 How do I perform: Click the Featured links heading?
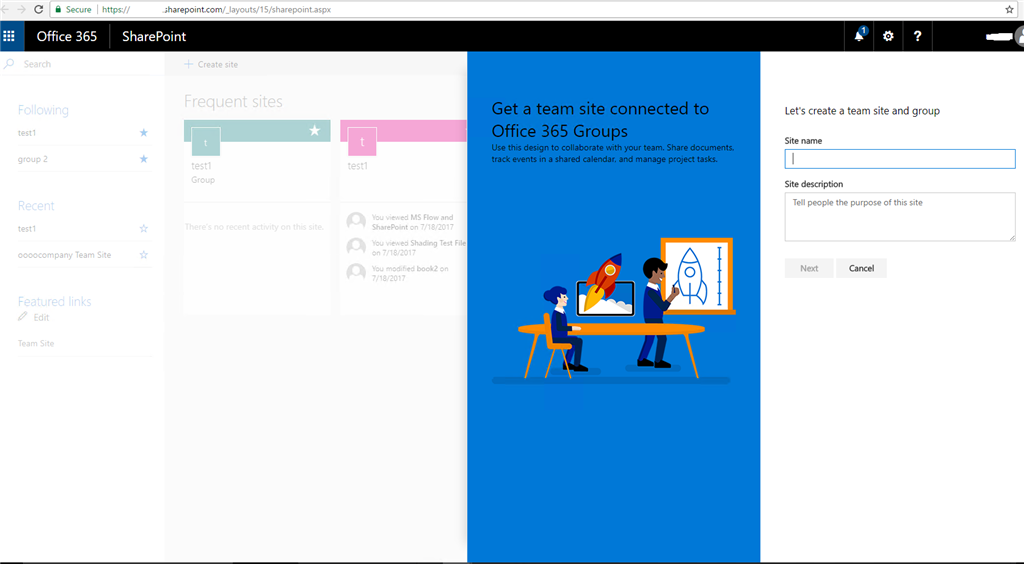pyautogui.click(x=54, y=302)
